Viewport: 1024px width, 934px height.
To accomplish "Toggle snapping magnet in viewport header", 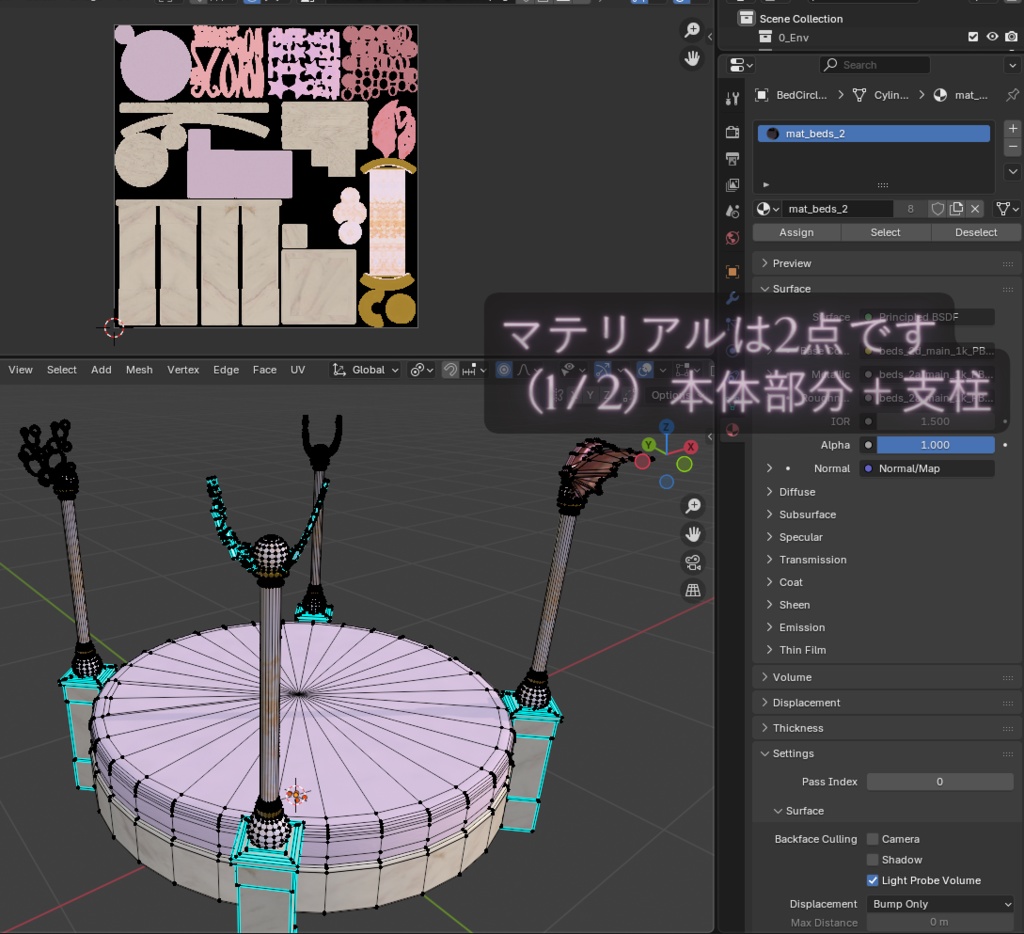I will [x=450, y=370].
